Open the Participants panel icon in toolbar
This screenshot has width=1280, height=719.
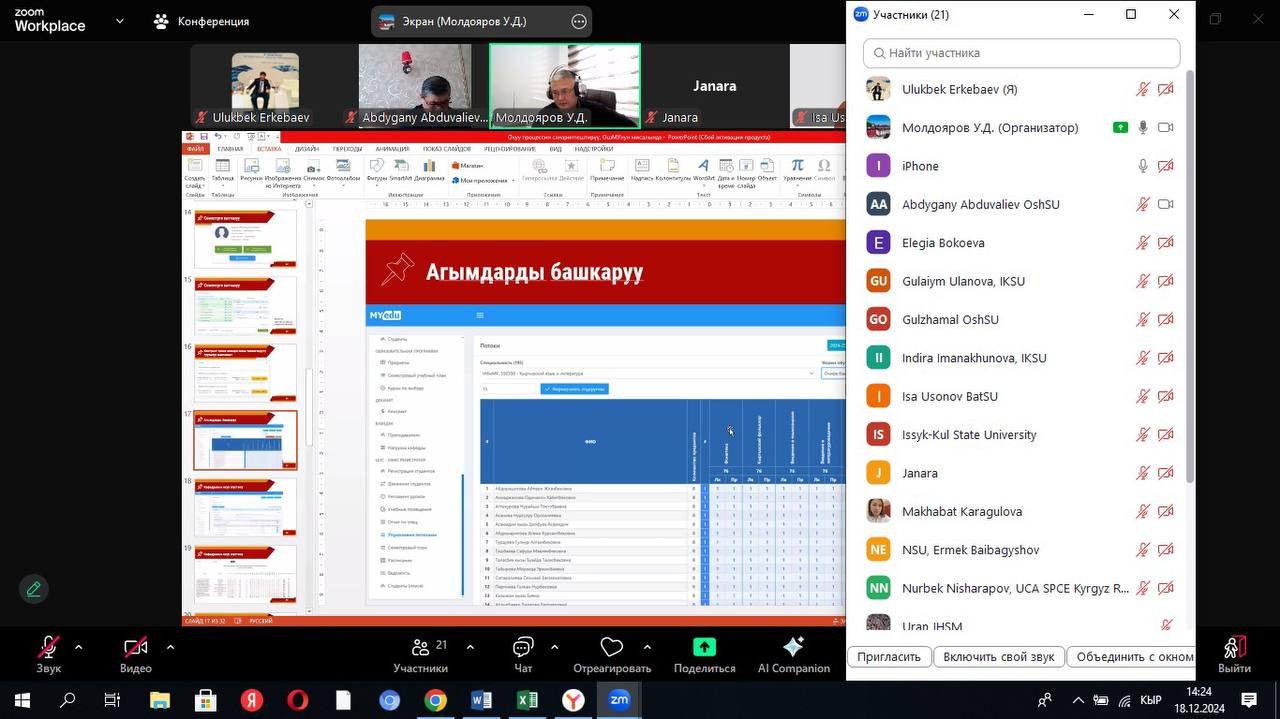pos(421,648)
